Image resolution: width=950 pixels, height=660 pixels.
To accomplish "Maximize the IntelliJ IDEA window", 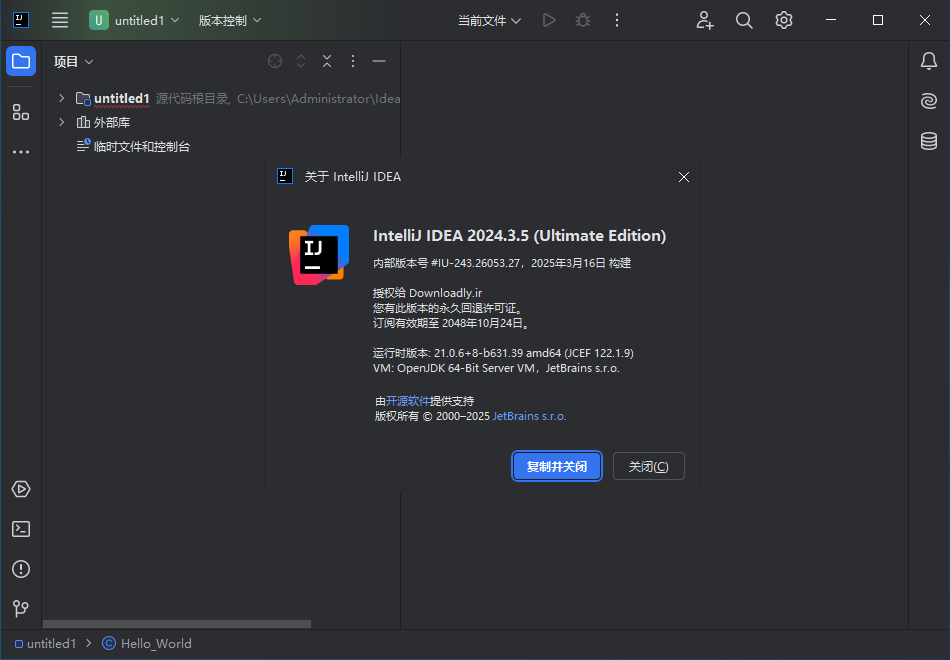I will point(878,20).
